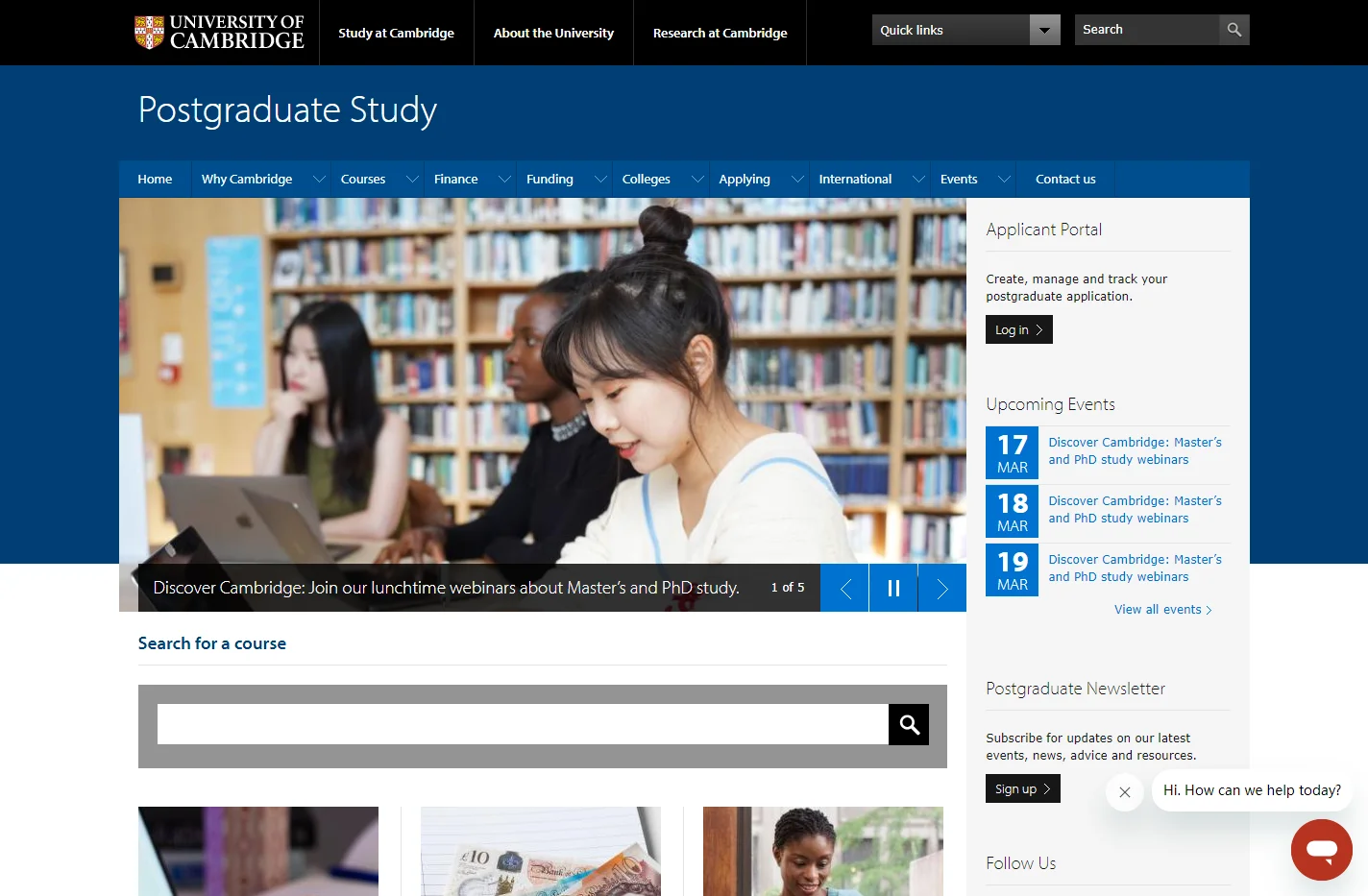The image size is (1368, 896).
Task: Go to previous carousel slide
Action: pos(845,588)
